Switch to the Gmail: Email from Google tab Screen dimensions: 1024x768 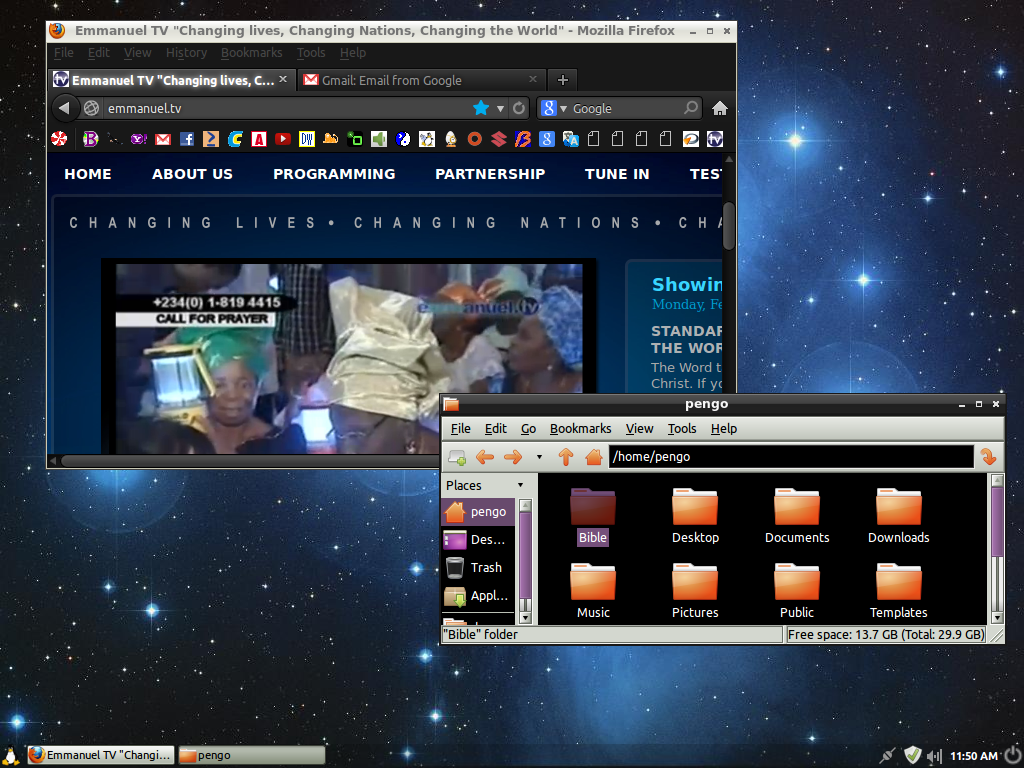[x=421, y=80]
